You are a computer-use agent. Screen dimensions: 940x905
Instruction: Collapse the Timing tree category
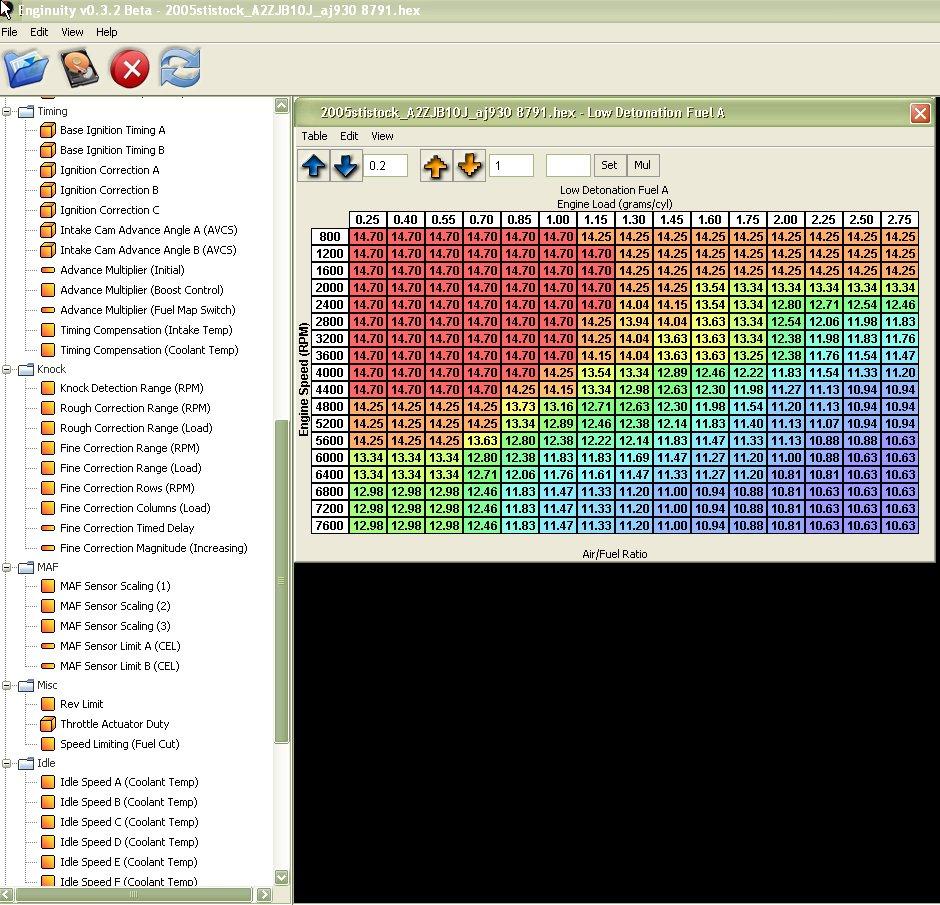pyautogui.click(x=6, y=111)
